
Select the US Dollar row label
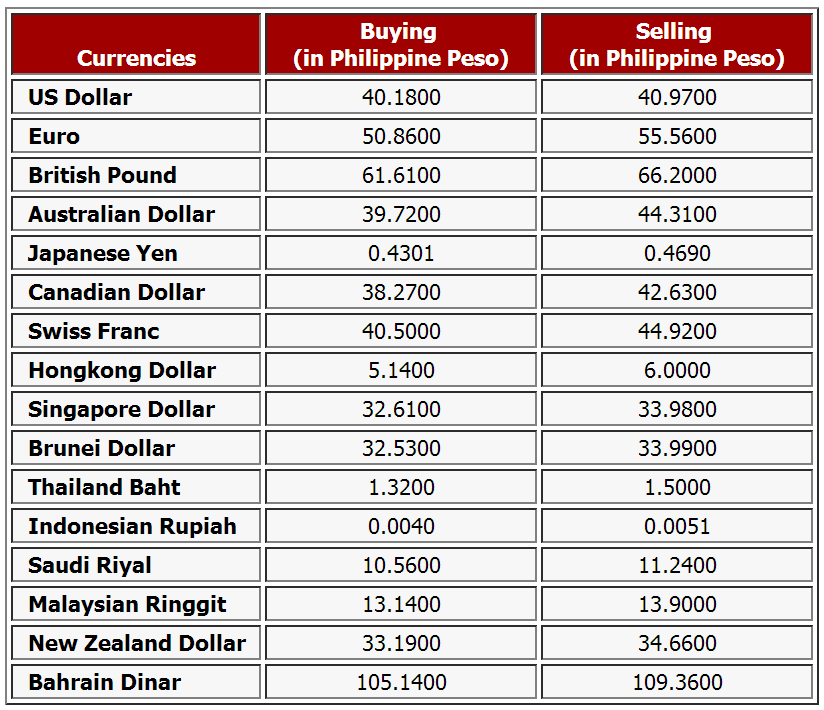pos(80,97)
